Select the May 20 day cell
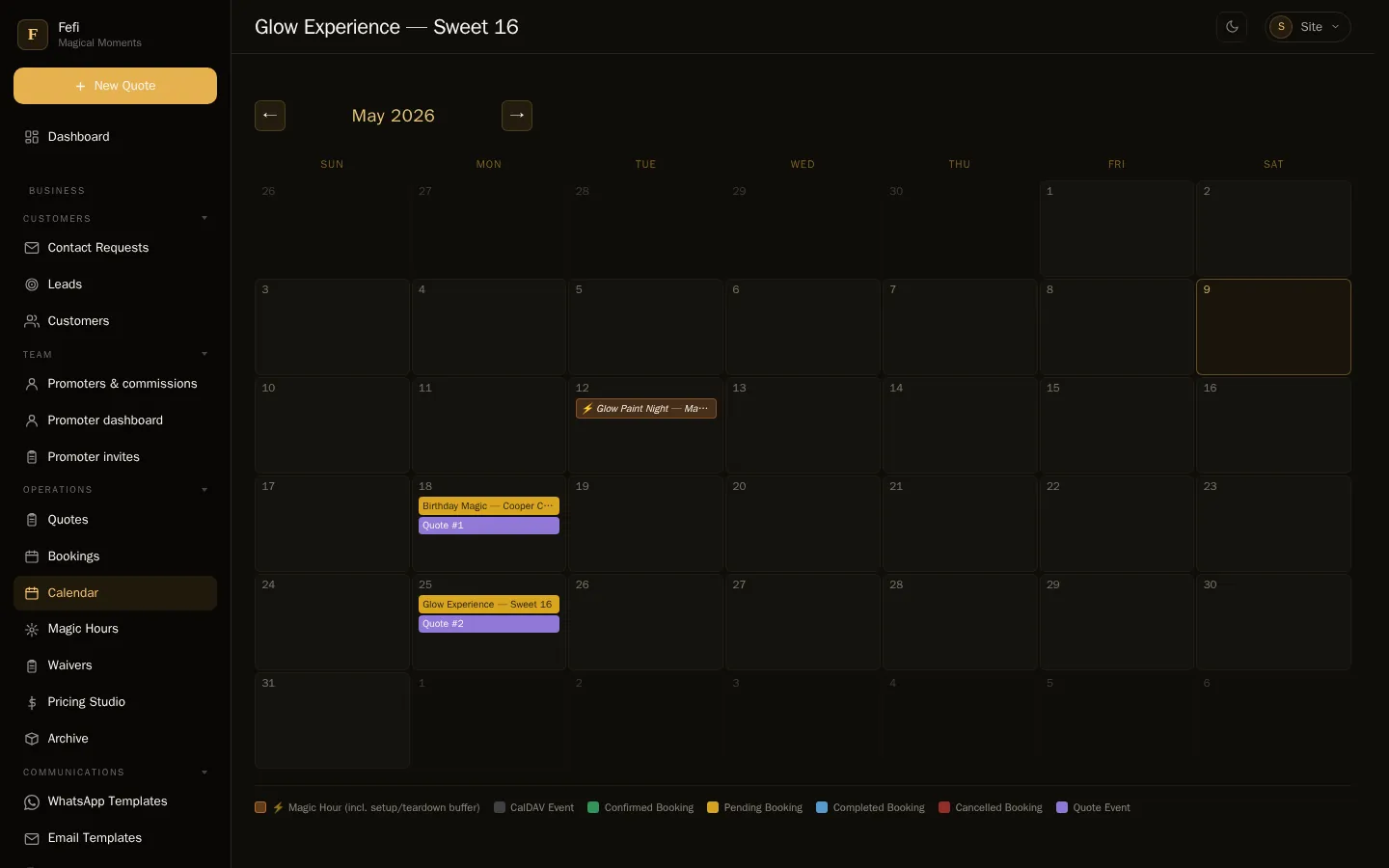Screen dimensions: 1389x868 pyautogui.click(x=803, y=524)
